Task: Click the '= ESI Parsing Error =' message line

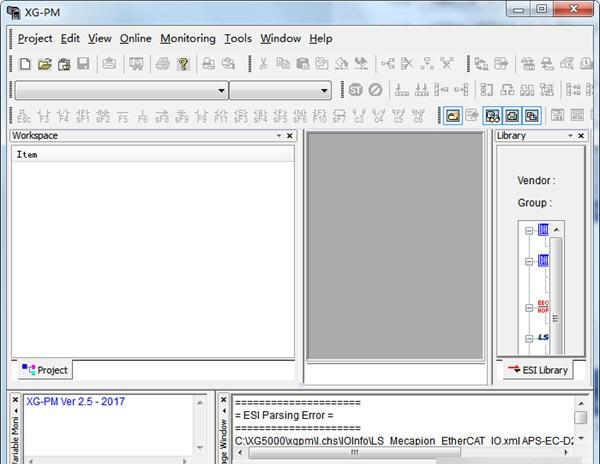Action: click(284, 415)
